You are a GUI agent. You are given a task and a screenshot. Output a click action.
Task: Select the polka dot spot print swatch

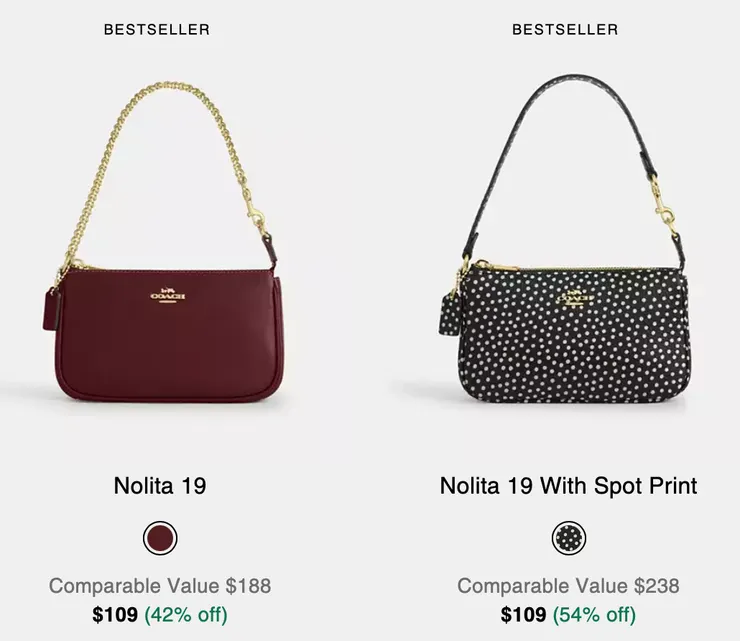[569, 539]
